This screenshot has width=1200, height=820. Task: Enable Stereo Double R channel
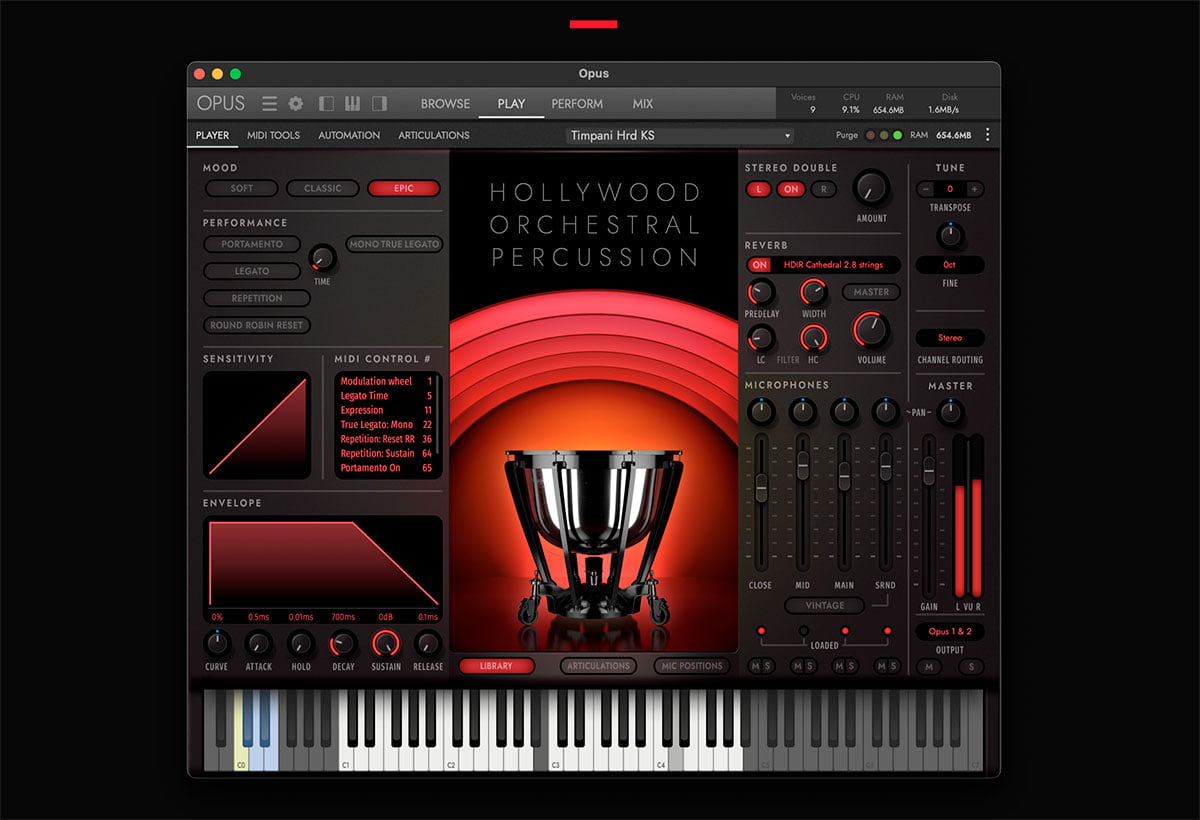pyautogui.click(x=823, y=189)
